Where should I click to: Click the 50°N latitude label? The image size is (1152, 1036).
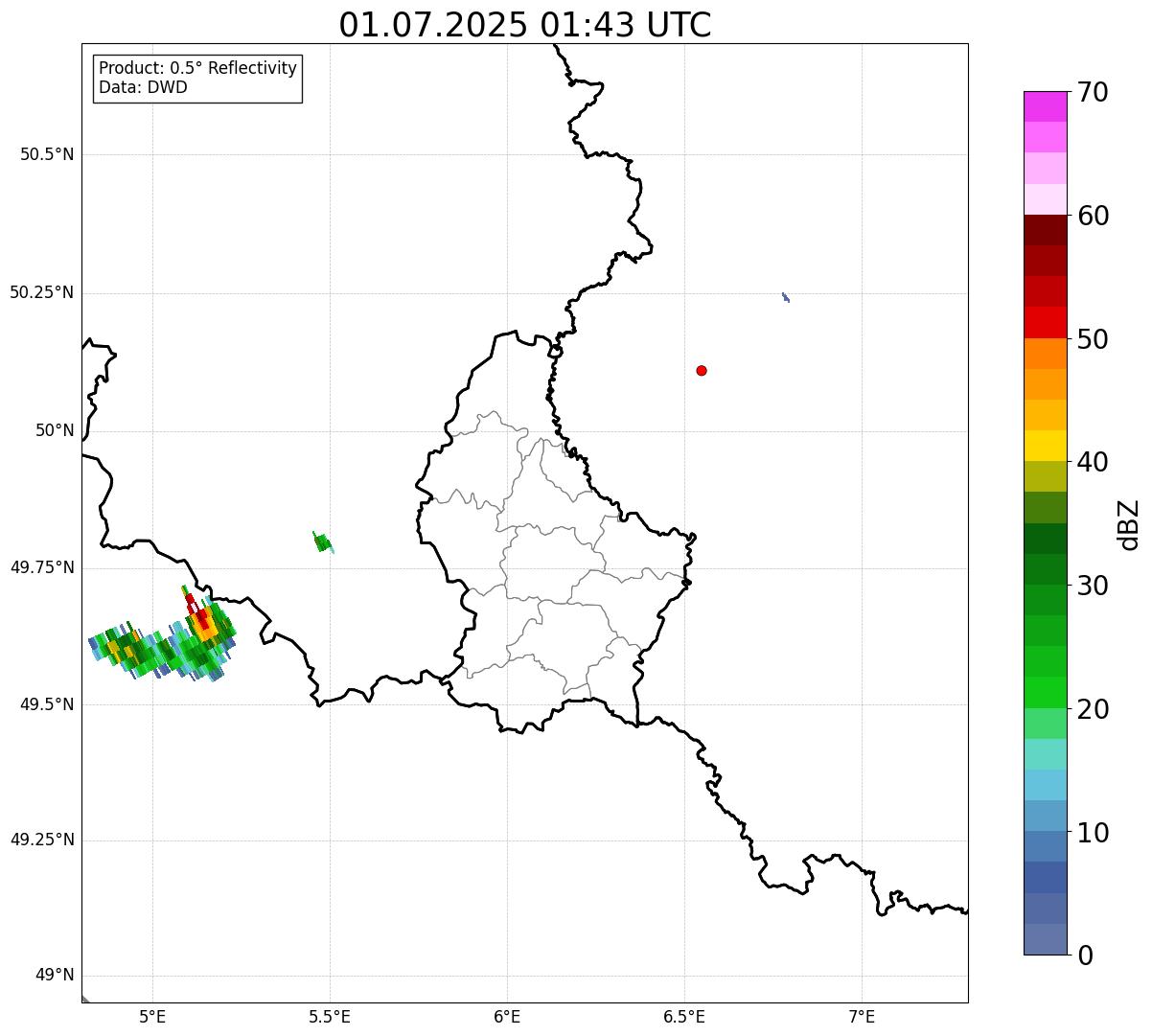tap(55, 430)
